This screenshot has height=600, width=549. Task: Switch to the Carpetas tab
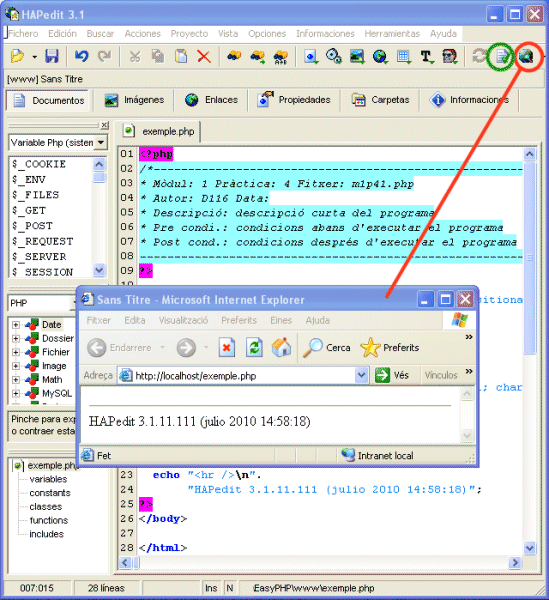(x=381, y=100)
